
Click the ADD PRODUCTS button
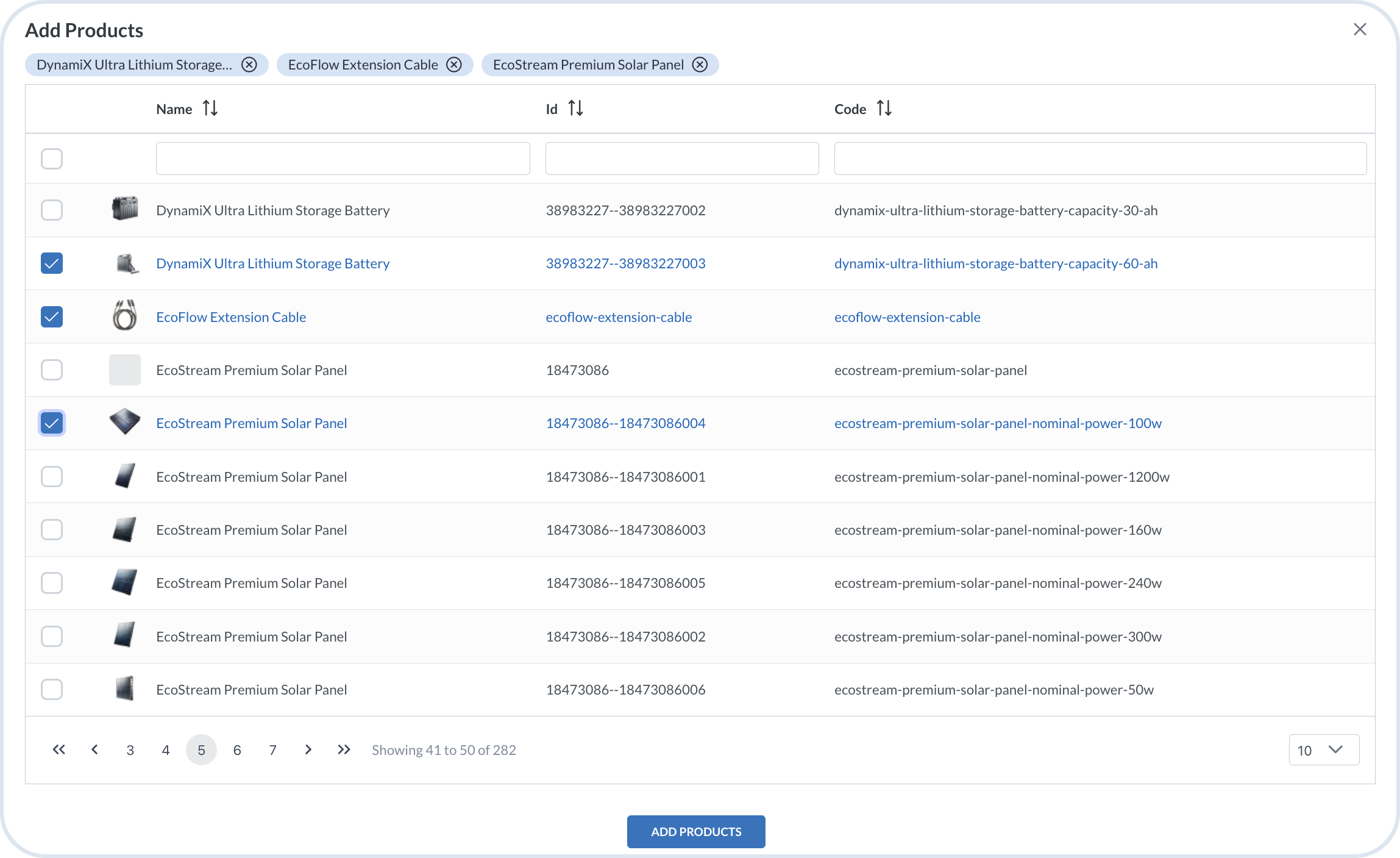[696, 831]
